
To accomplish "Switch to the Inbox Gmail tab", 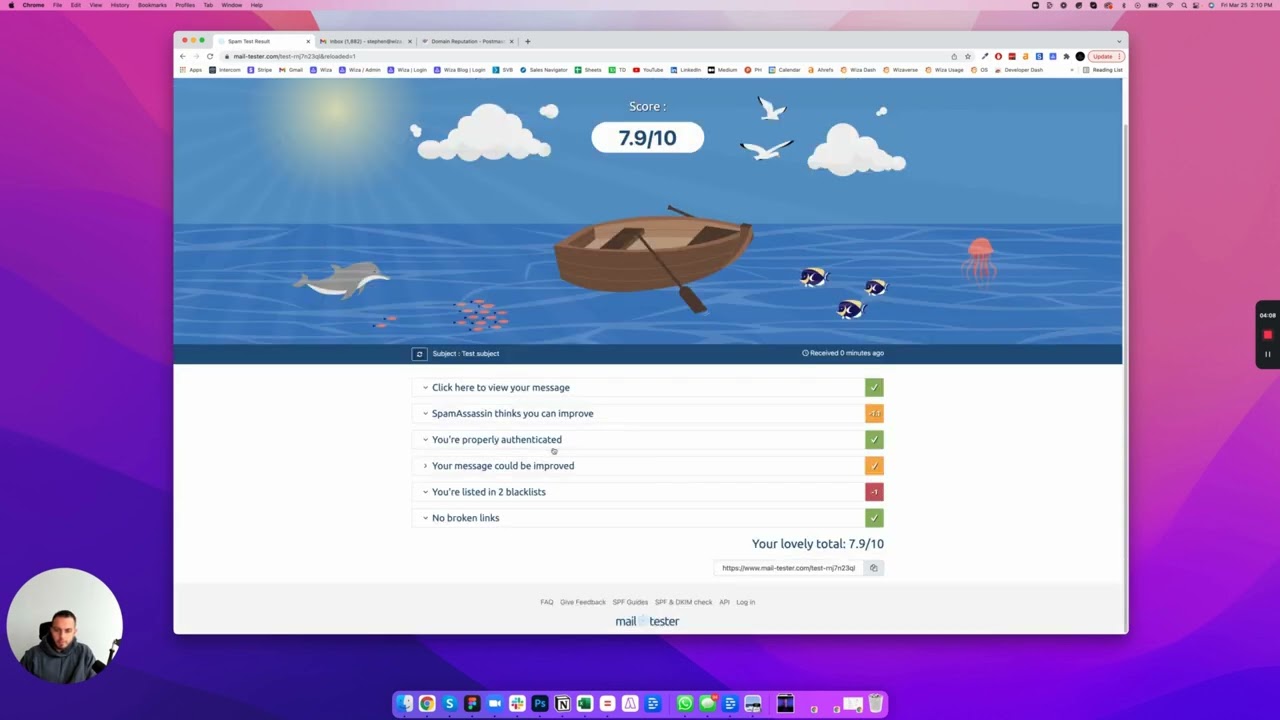I will pos(364,41).
